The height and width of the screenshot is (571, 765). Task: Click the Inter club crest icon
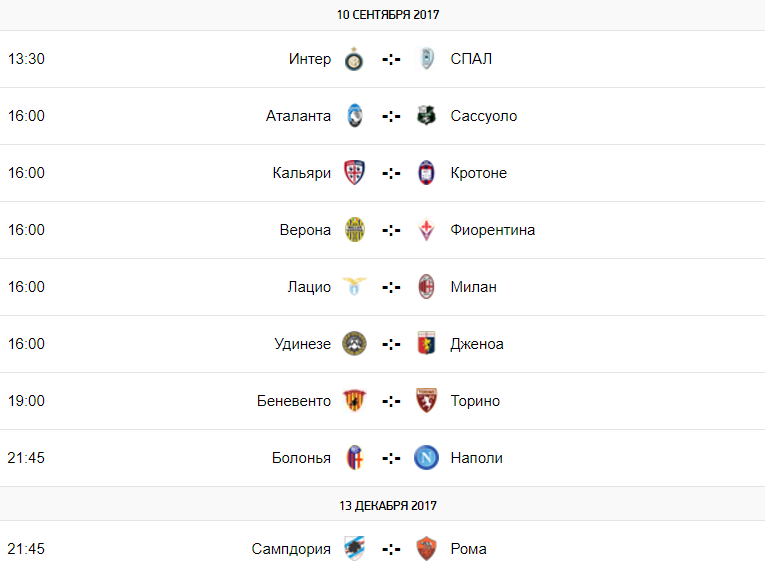coord(354,59)
